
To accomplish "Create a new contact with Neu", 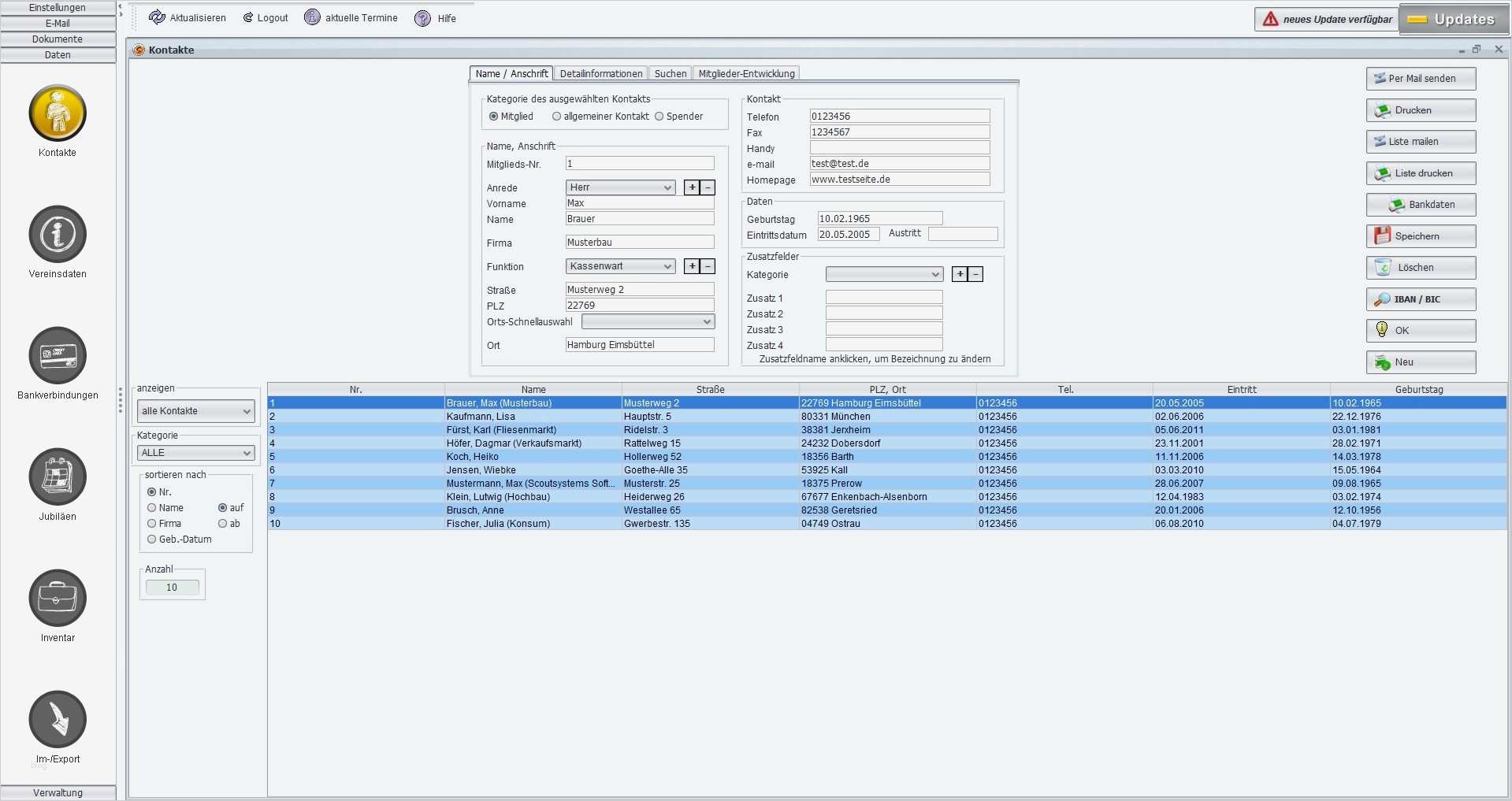I will (1421, 362).
